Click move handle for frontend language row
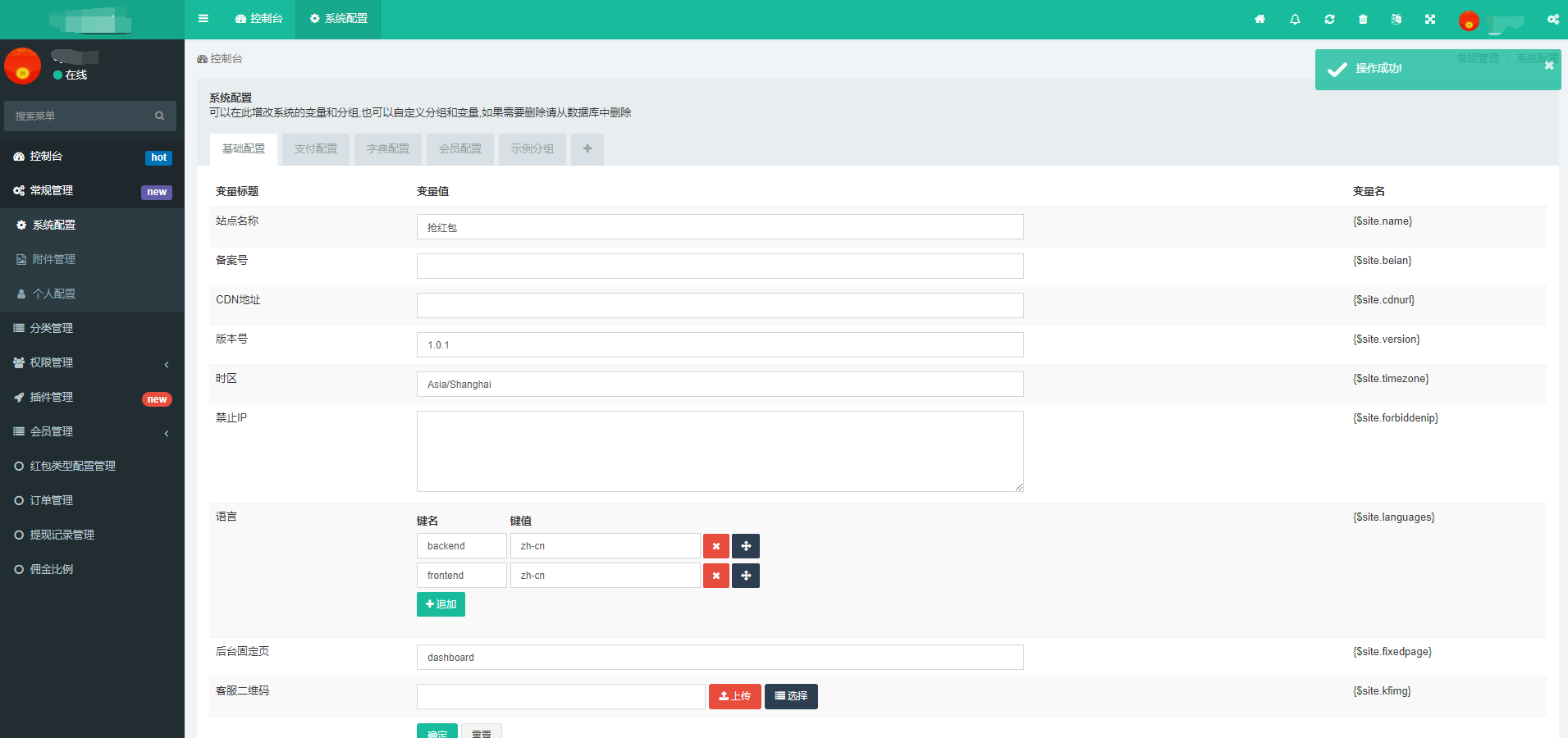Image resolution: width=1568 pixels, height=738 pixels. point(746,576)
